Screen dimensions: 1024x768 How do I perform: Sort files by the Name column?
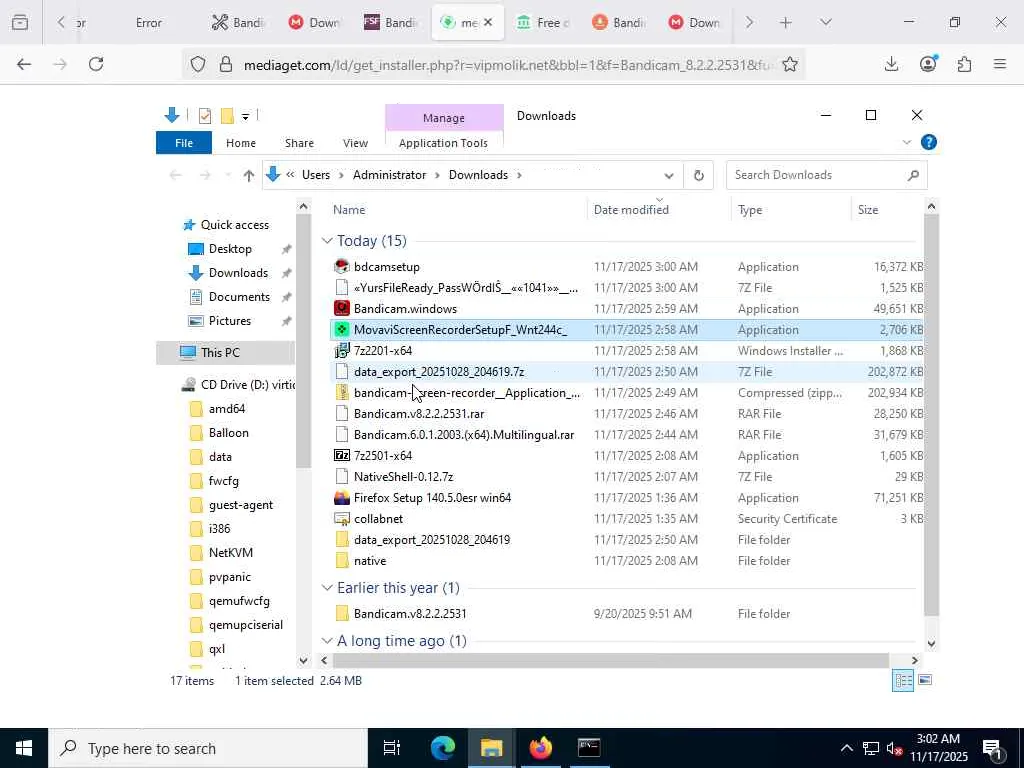coord(349,210)
